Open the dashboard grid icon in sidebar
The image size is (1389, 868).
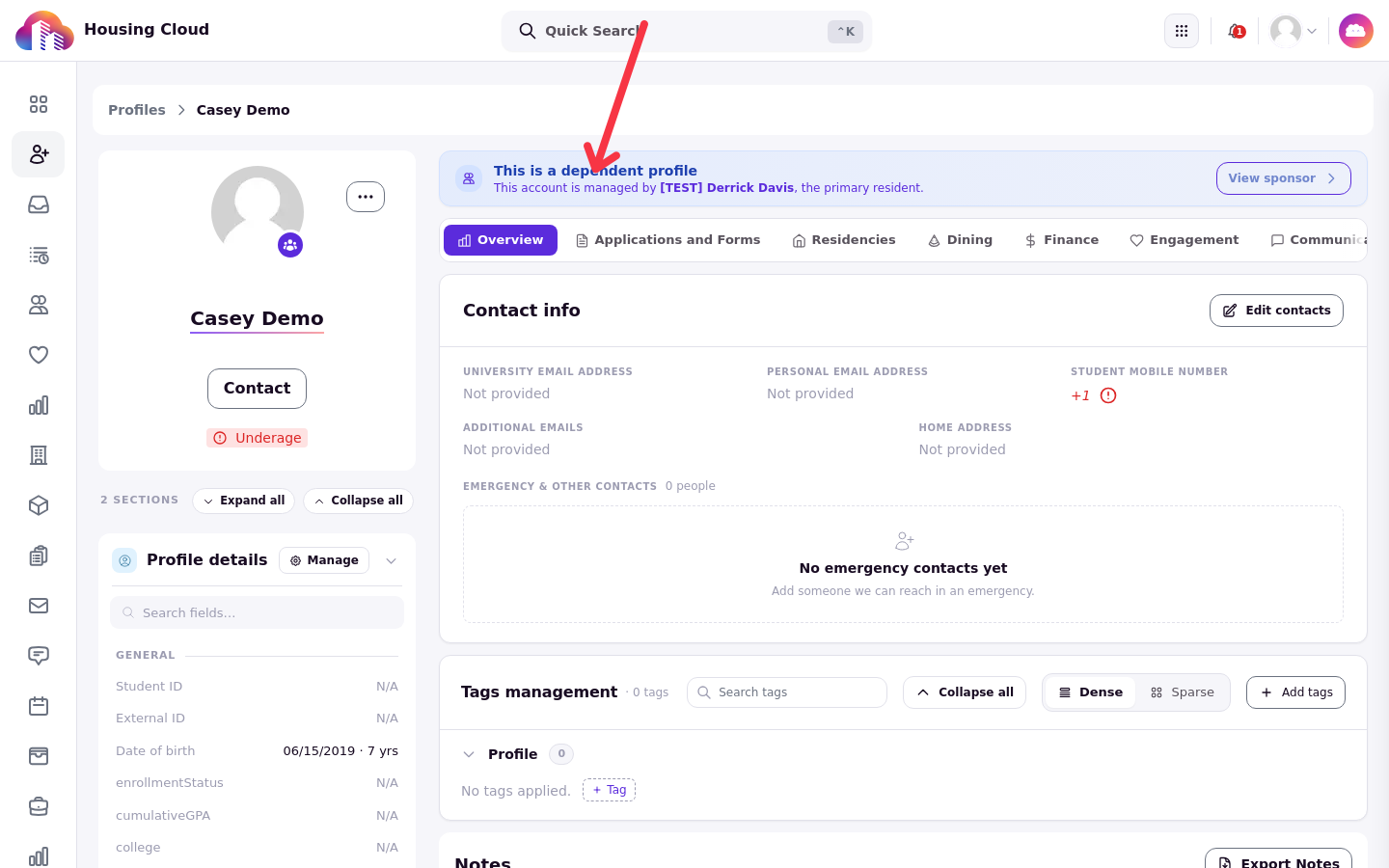click(x=39, y=104)
